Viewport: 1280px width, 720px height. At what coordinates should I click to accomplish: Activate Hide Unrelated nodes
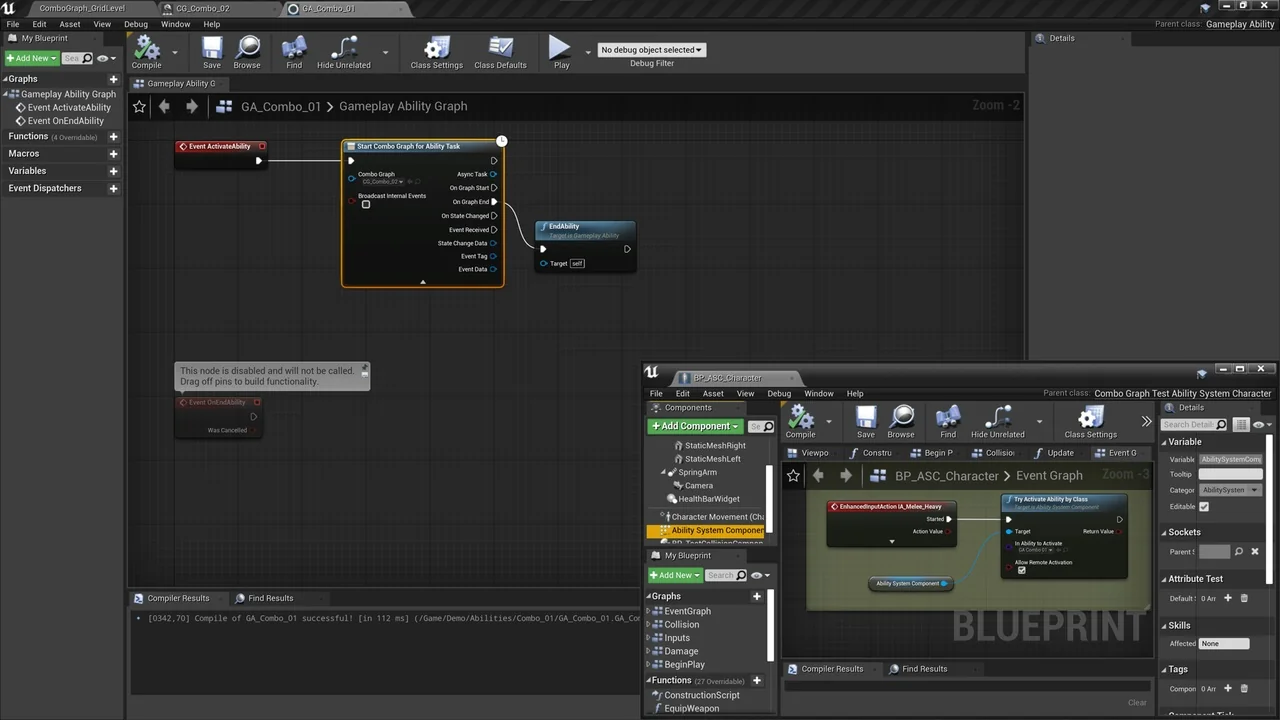[x=343, y=51]
